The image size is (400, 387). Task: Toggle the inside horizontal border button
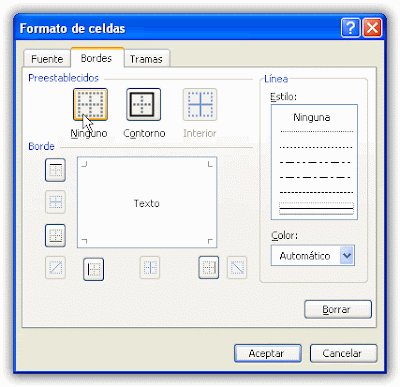(x=55, y=202)
